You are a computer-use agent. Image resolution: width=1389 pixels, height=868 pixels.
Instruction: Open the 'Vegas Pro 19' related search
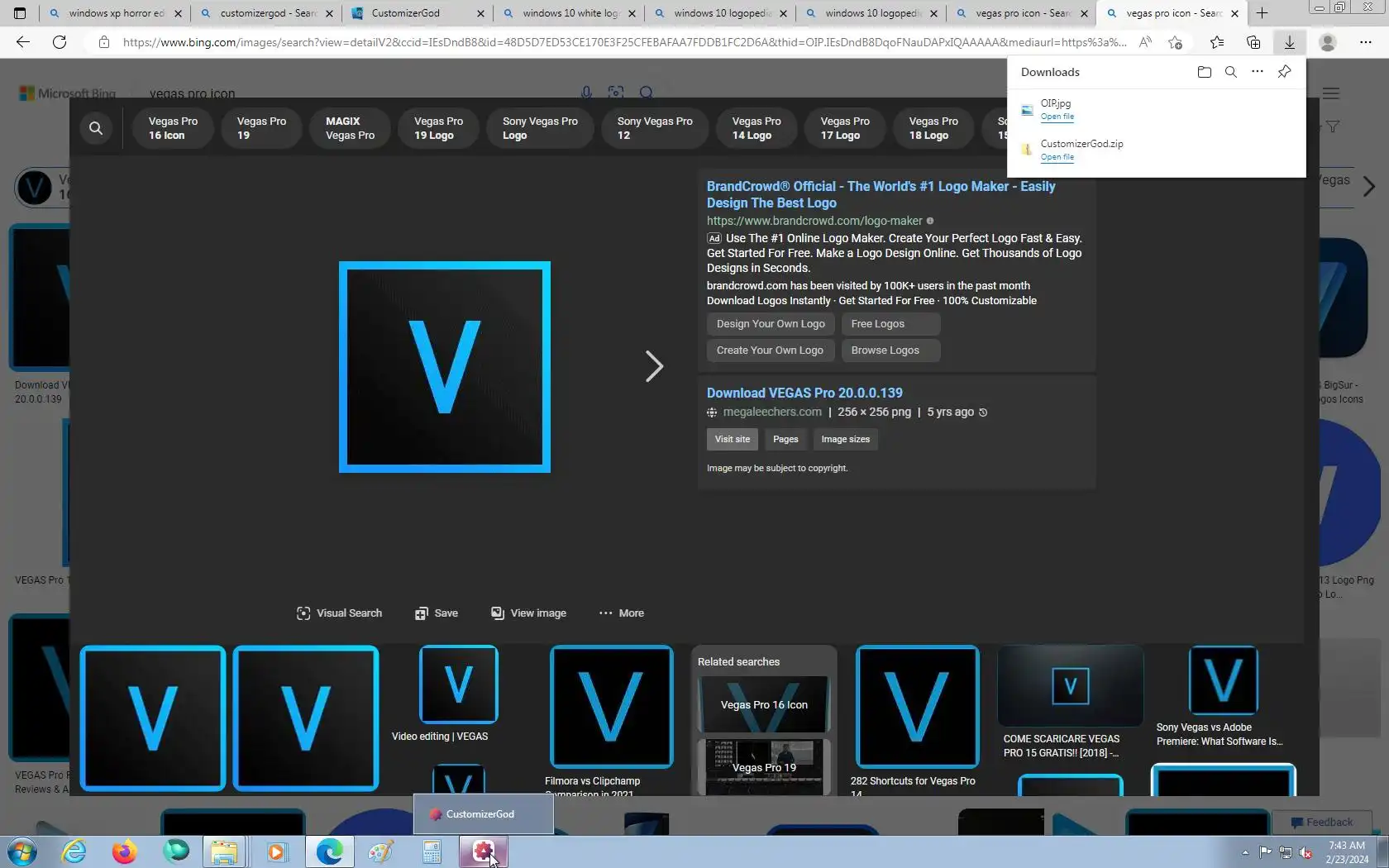[764, 767]
